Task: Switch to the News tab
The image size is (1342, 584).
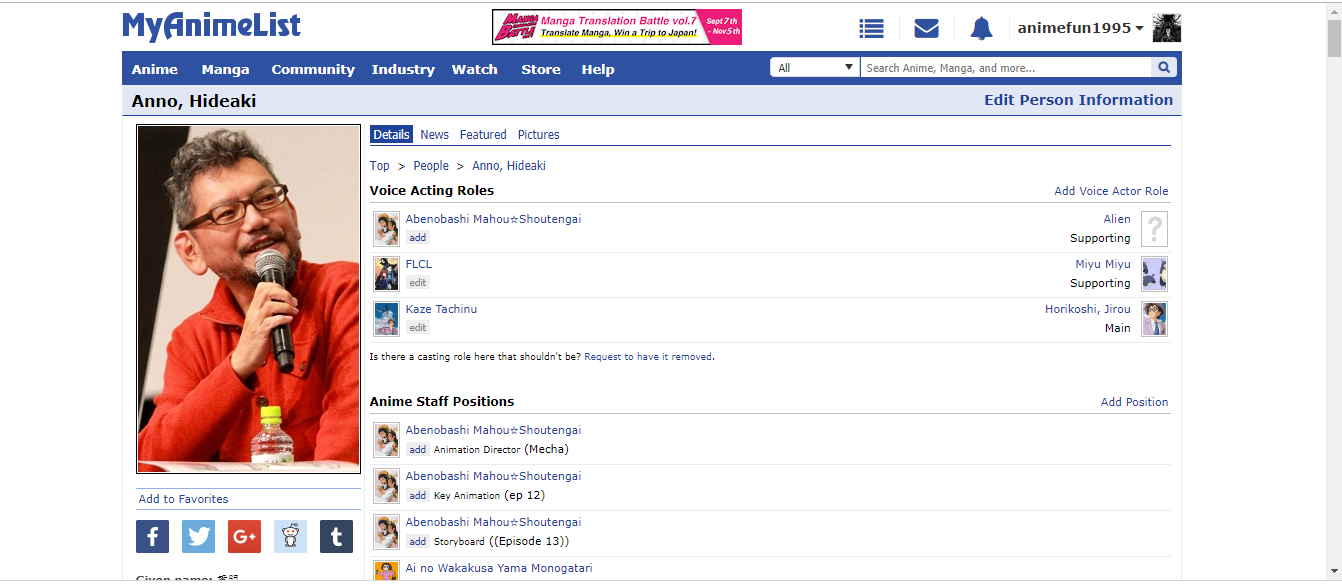Action: click(435, 134)
